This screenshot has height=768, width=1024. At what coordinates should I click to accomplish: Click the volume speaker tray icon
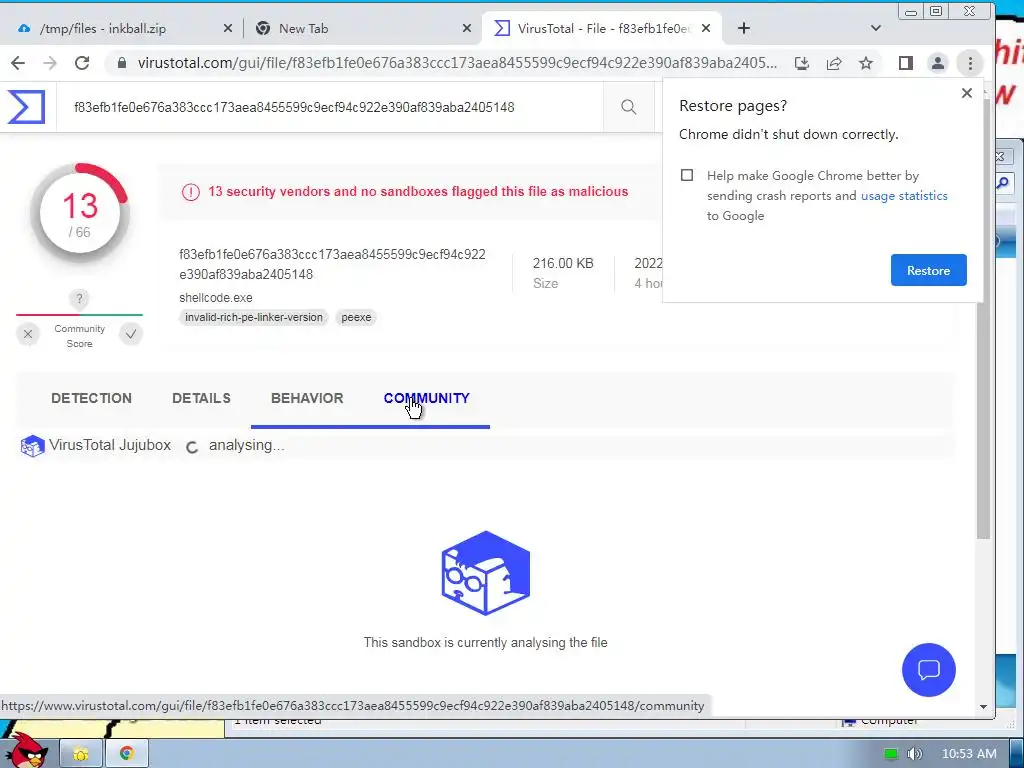click(x=914, y=754)
